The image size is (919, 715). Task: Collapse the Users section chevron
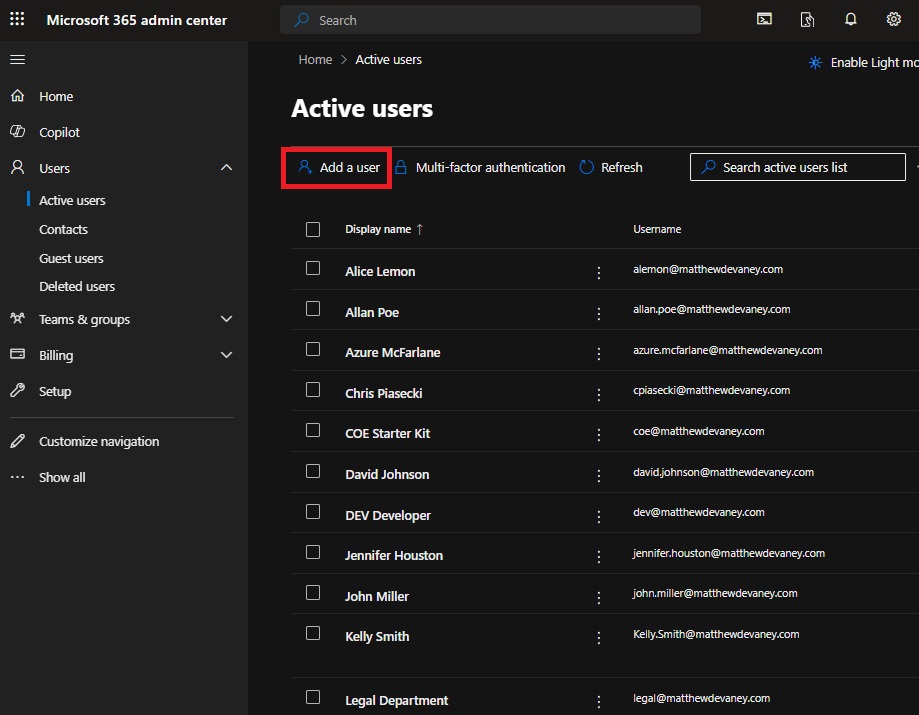(x=226, y=168)
